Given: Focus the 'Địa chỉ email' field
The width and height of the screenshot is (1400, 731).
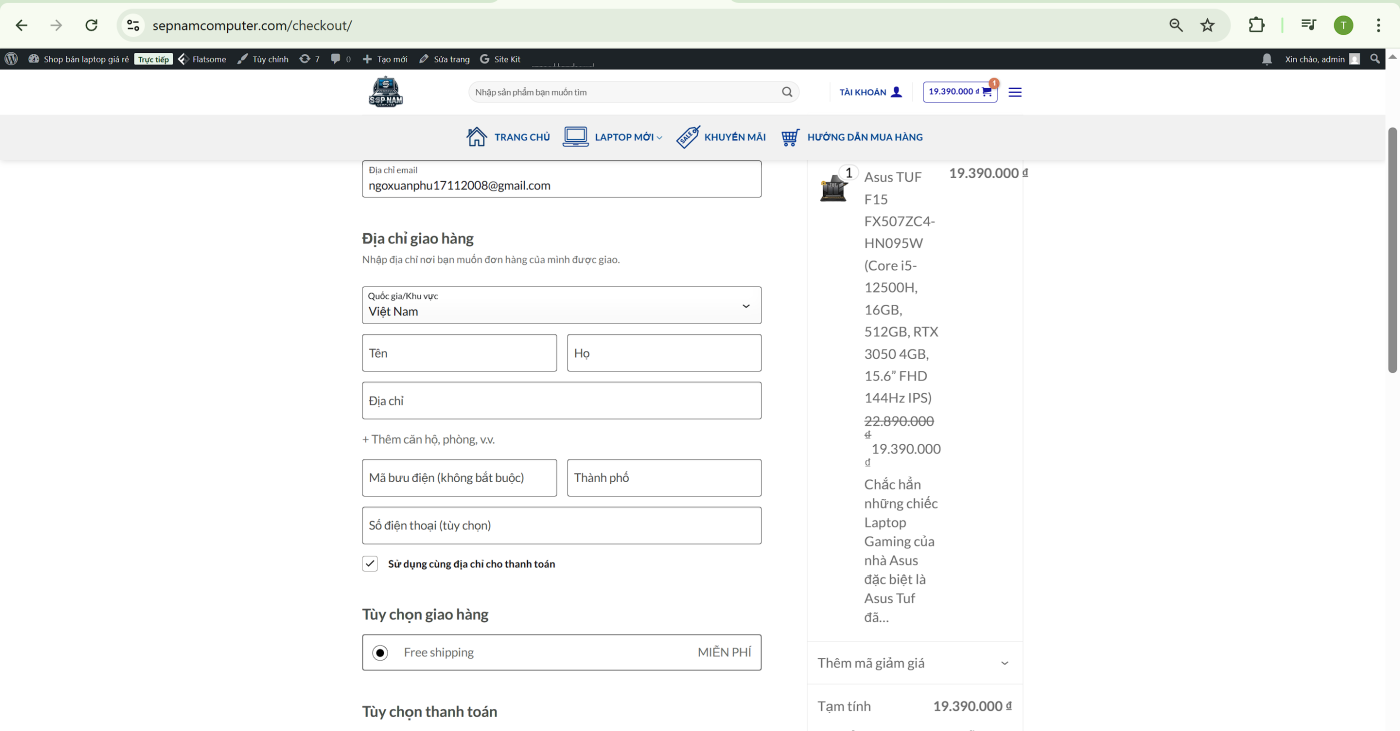Looking at the screenshot, I should coord(561,179).
